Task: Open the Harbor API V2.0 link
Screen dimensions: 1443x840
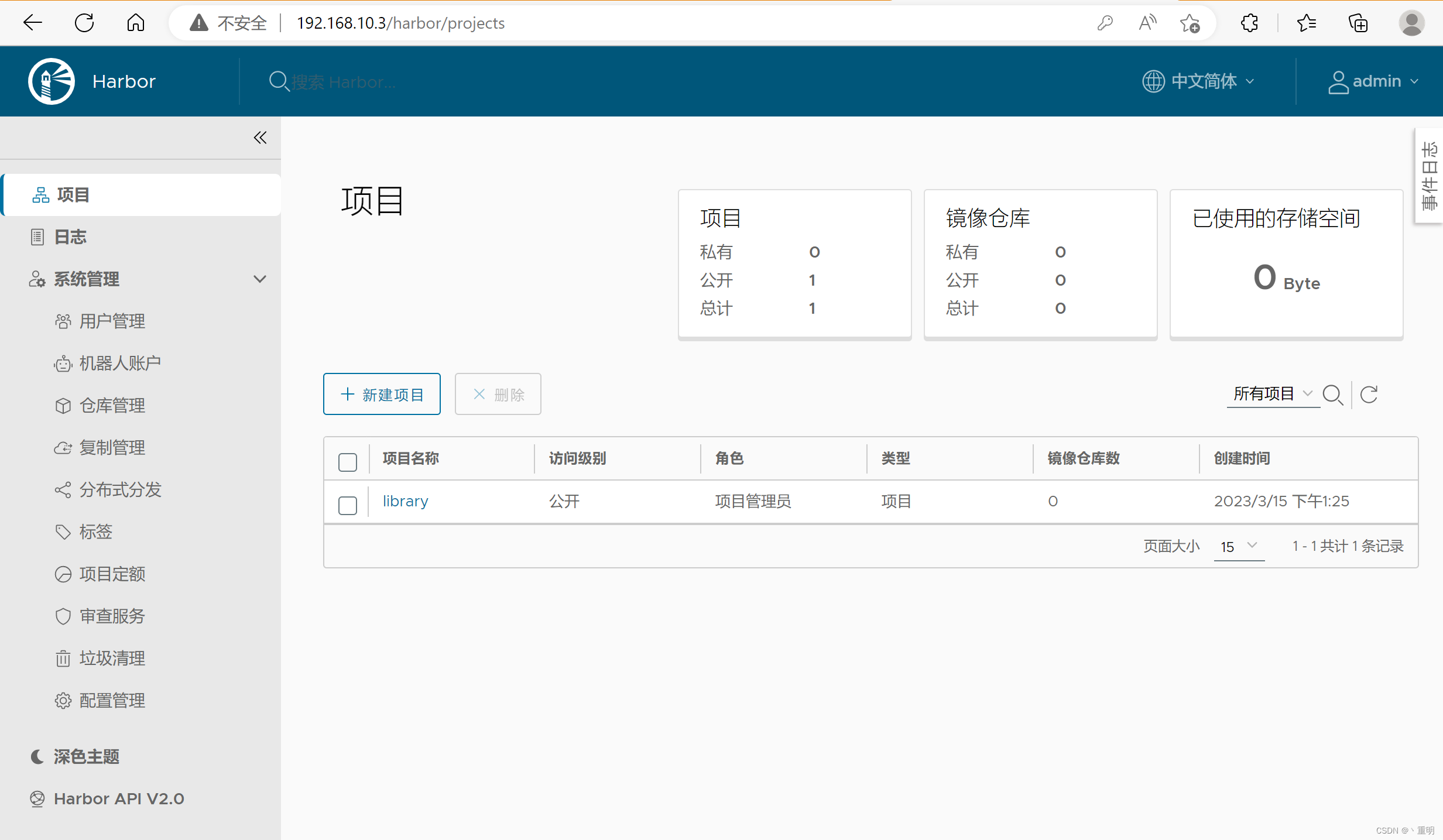Action: 107,798
